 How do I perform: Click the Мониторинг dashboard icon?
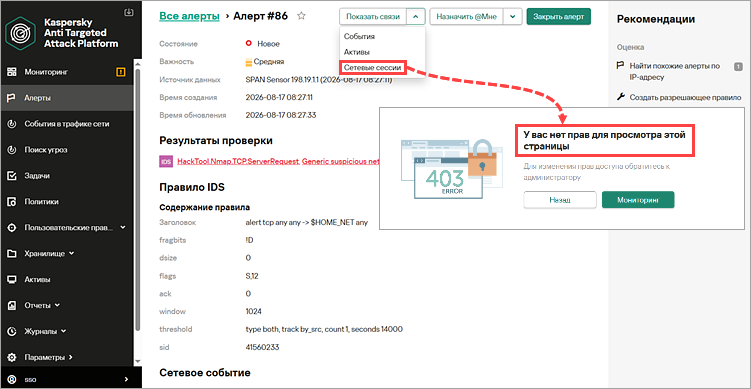(12, 72)
